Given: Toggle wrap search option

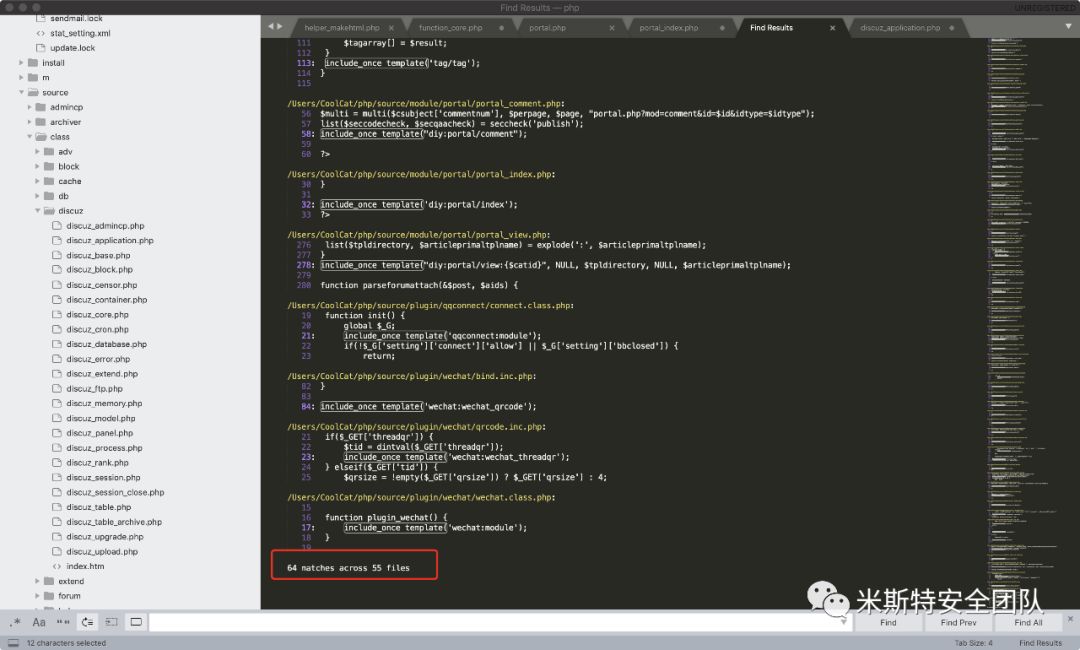Looking at the screenshot, I should 87,622.
